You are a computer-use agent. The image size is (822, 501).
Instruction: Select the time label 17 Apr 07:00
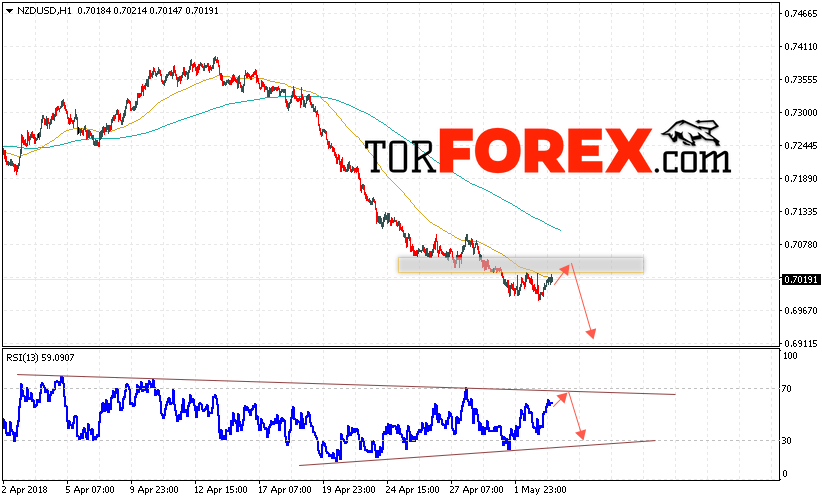(285, 490)
